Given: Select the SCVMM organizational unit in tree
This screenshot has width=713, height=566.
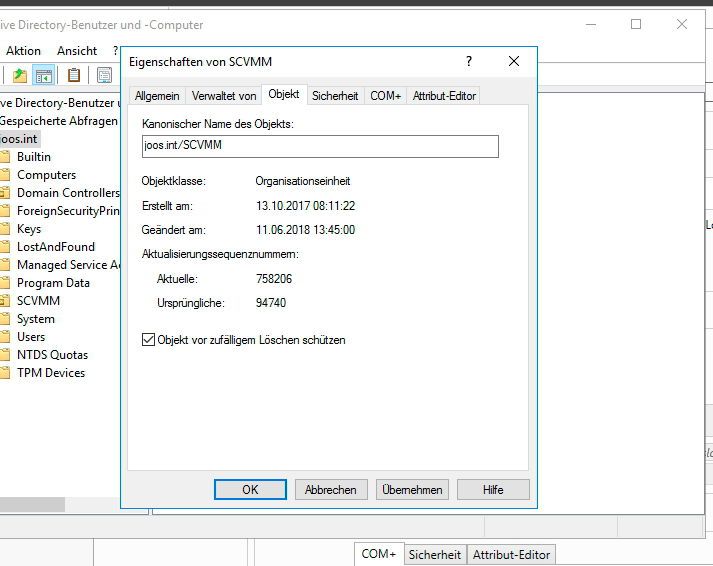Looking at the screenshot, I should click(x=38, y=301).
